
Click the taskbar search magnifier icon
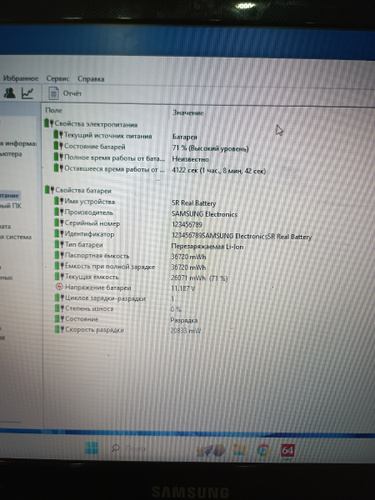115,448
